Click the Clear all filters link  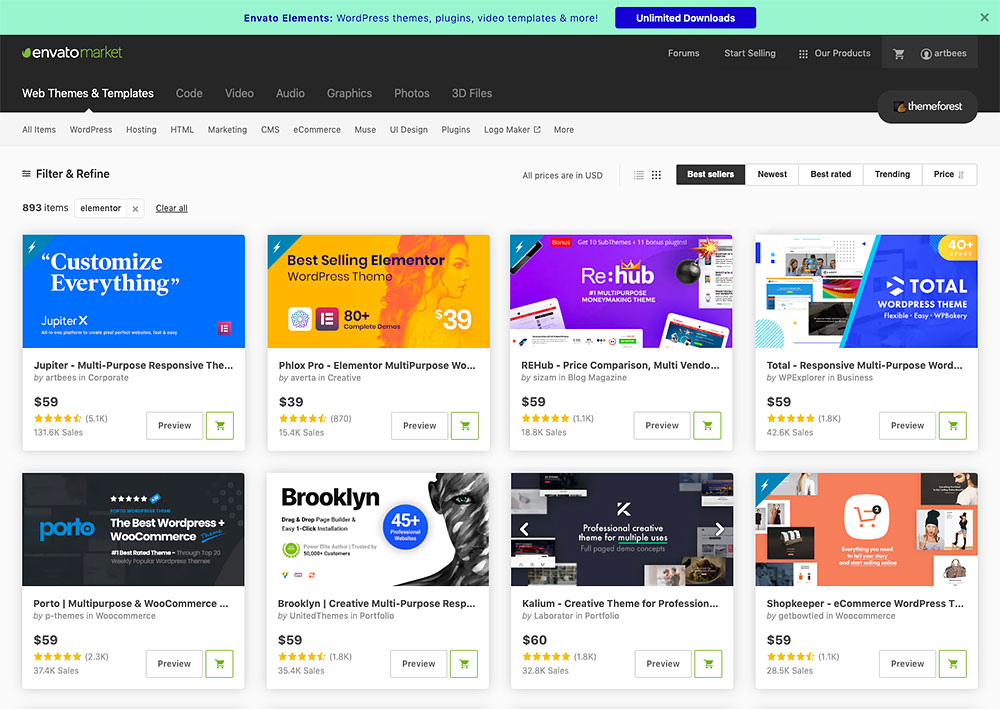[172, 208]
